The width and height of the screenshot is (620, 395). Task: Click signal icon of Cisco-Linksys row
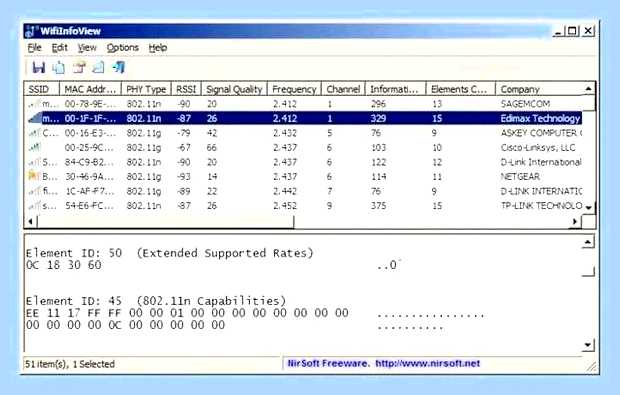(x=34, y=147)
